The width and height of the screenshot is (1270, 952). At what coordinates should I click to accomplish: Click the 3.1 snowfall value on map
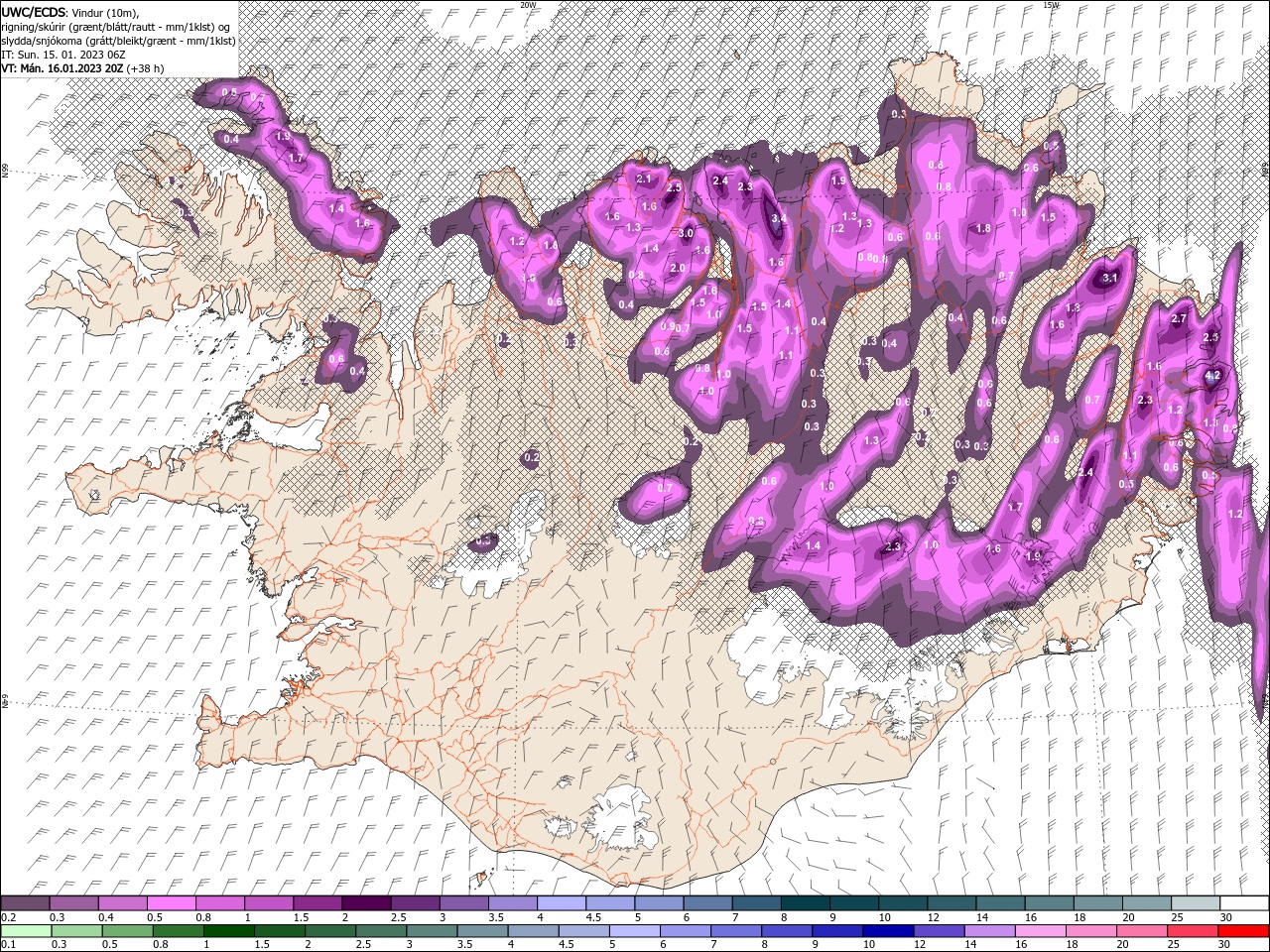1110,279
